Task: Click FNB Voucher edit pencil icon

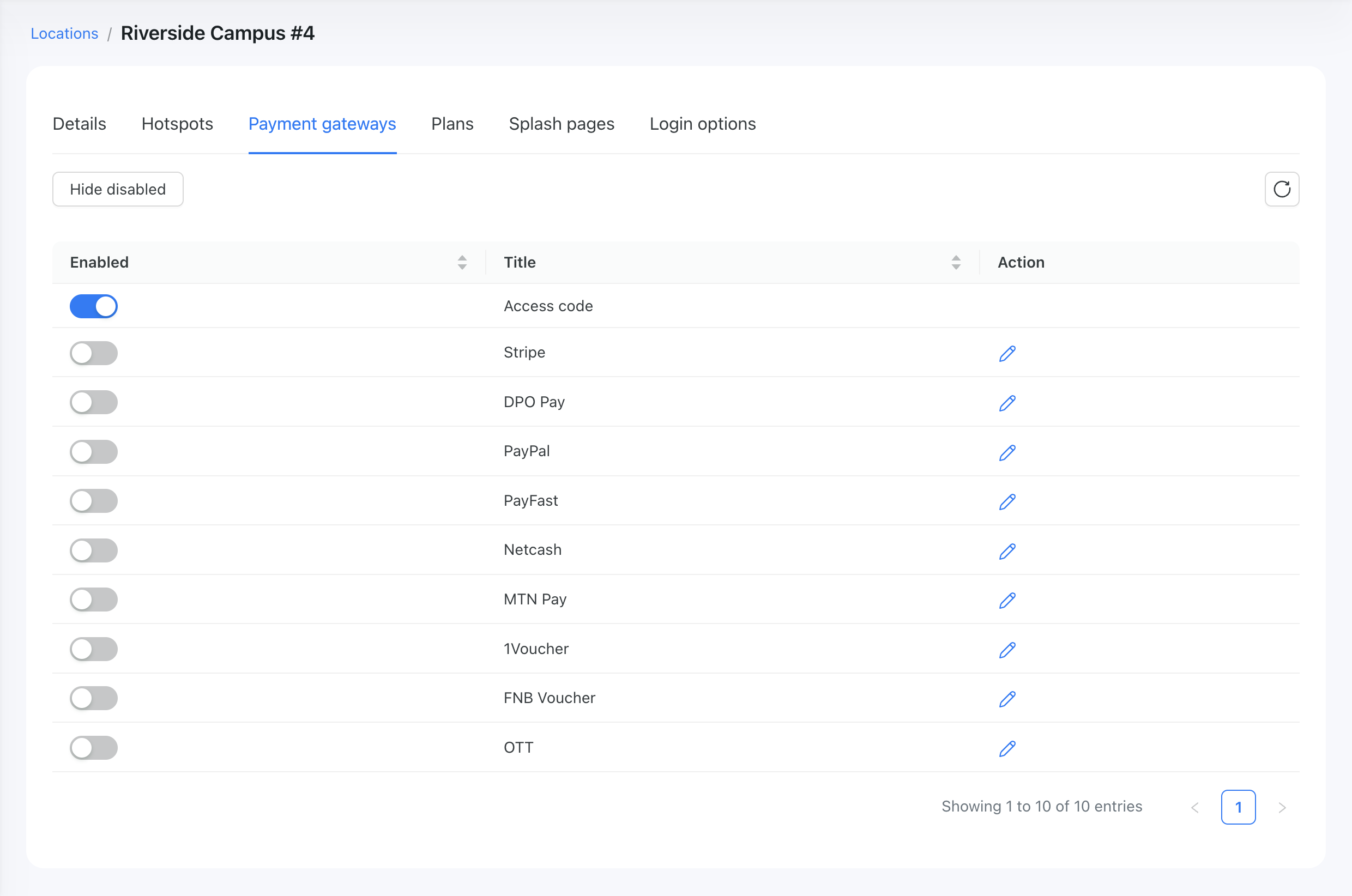Action: pyautogui.click(x=1007, y=699)
